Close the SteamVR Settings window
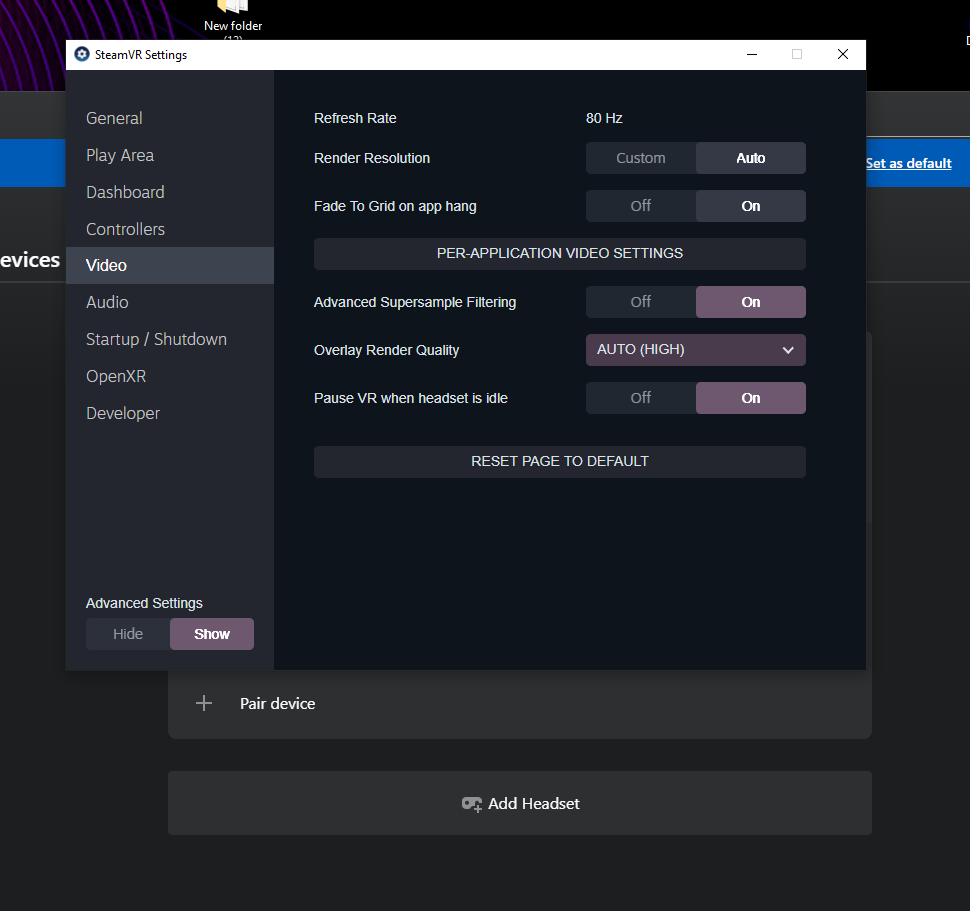 [842, 55]
